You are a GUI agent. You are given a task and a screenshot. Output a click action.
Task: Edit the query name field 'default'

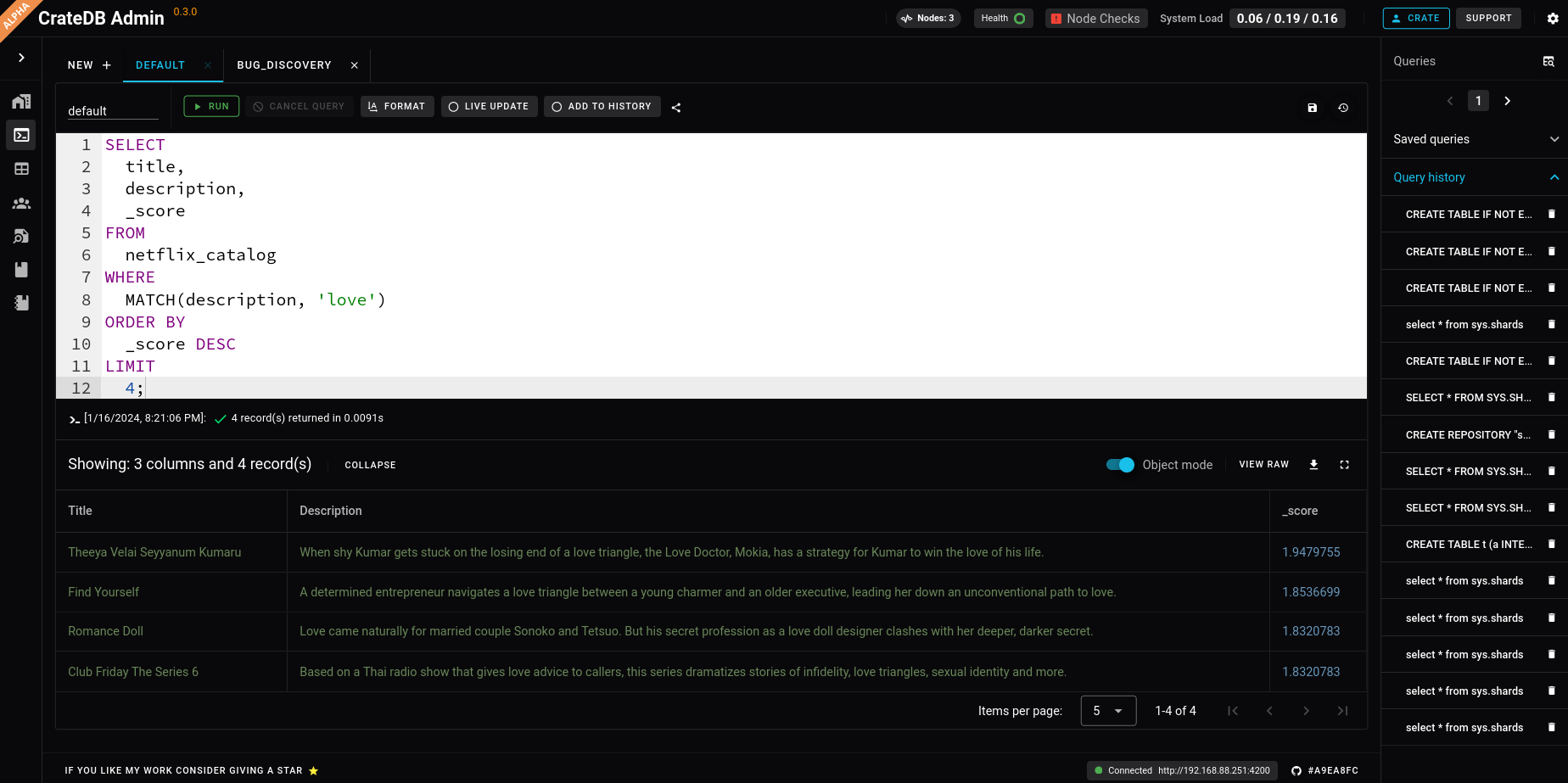[x=113, y=111]
